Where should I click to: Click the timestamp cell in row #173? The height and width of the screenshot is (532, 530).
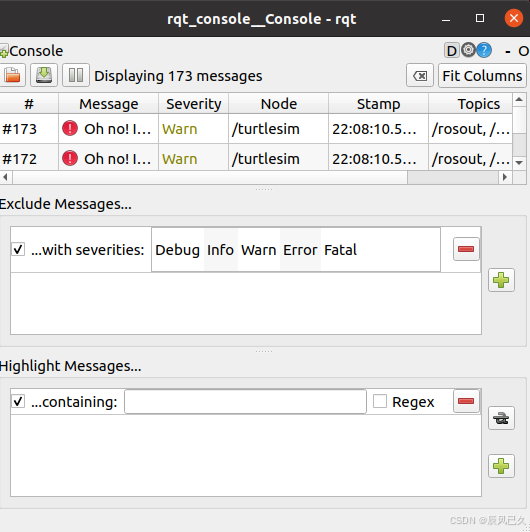point(378,129)
